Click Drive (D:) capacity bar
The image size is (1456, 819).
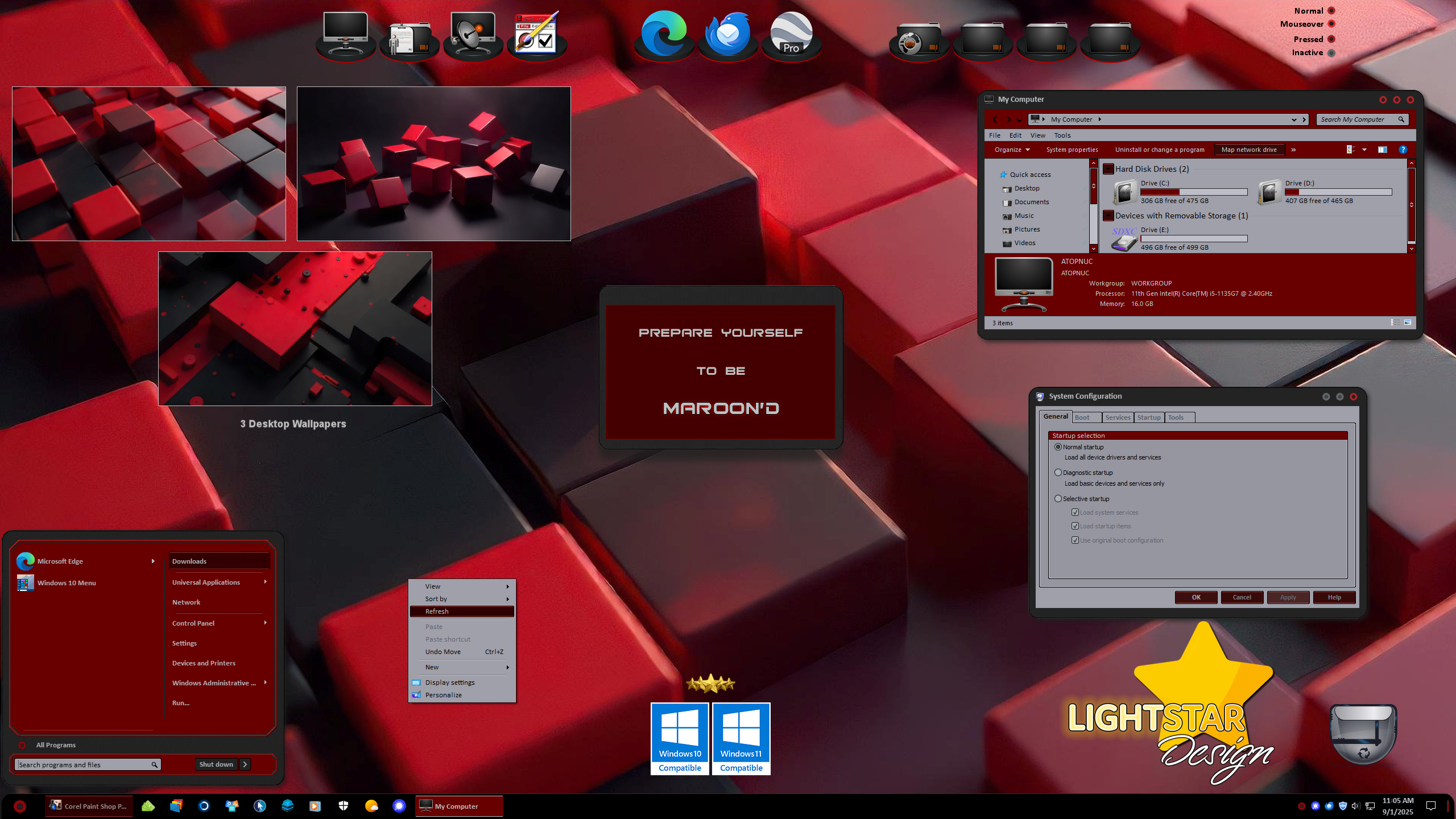pos(1338,192)
